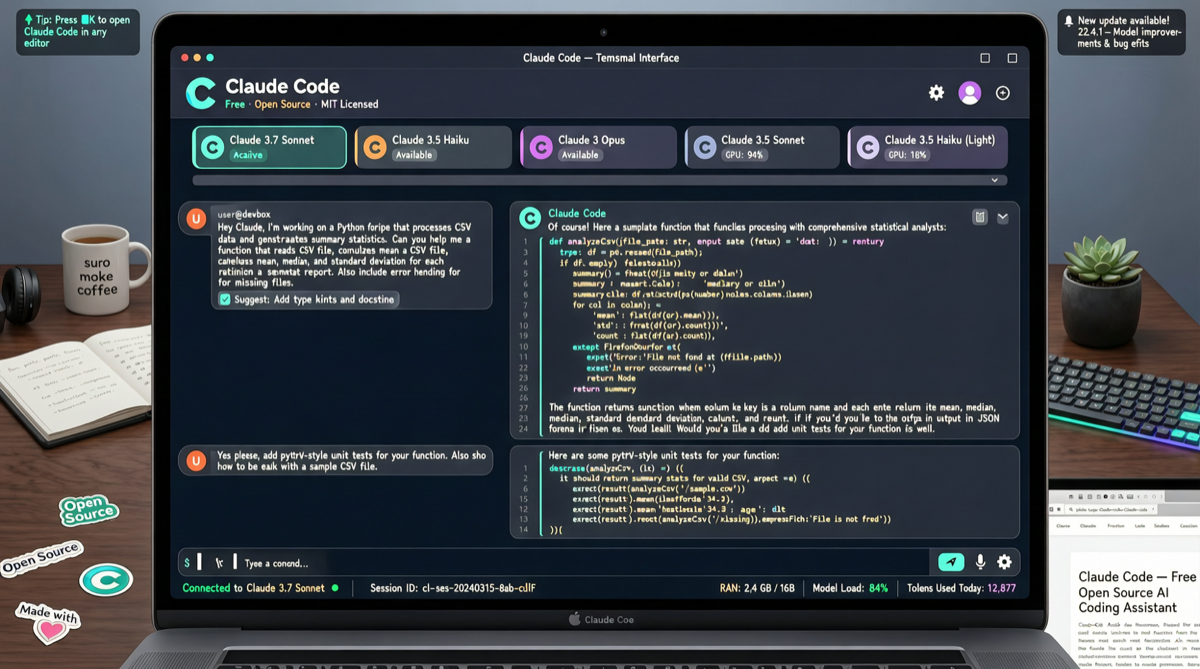Open the gear icon beside the microphone
Viewport: 1200px width, 669px height.
(1004, 562)
